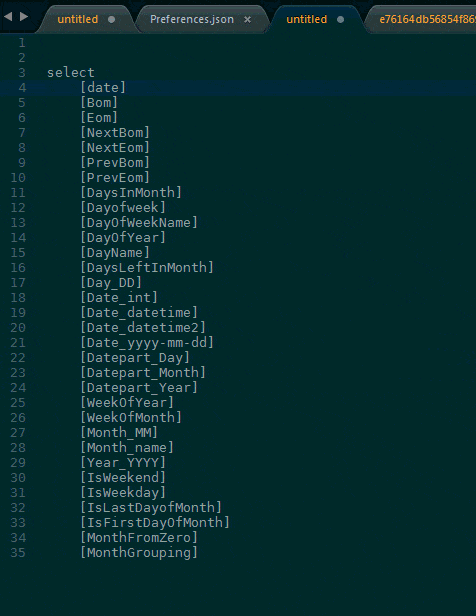
Task: Open the Preferences.json tab
Action: [x=192, y=19]
